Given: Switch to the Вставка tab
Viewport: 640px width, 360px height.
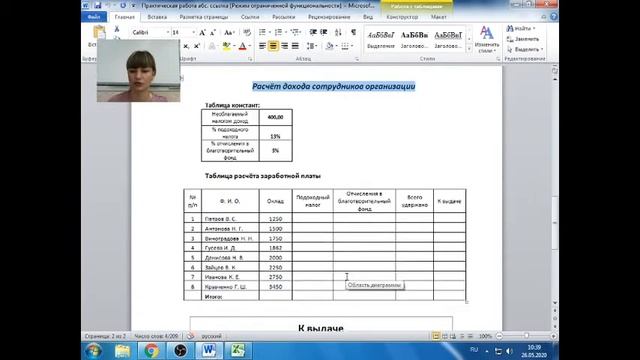Looking at the screenshot, I should click(157, 17).
